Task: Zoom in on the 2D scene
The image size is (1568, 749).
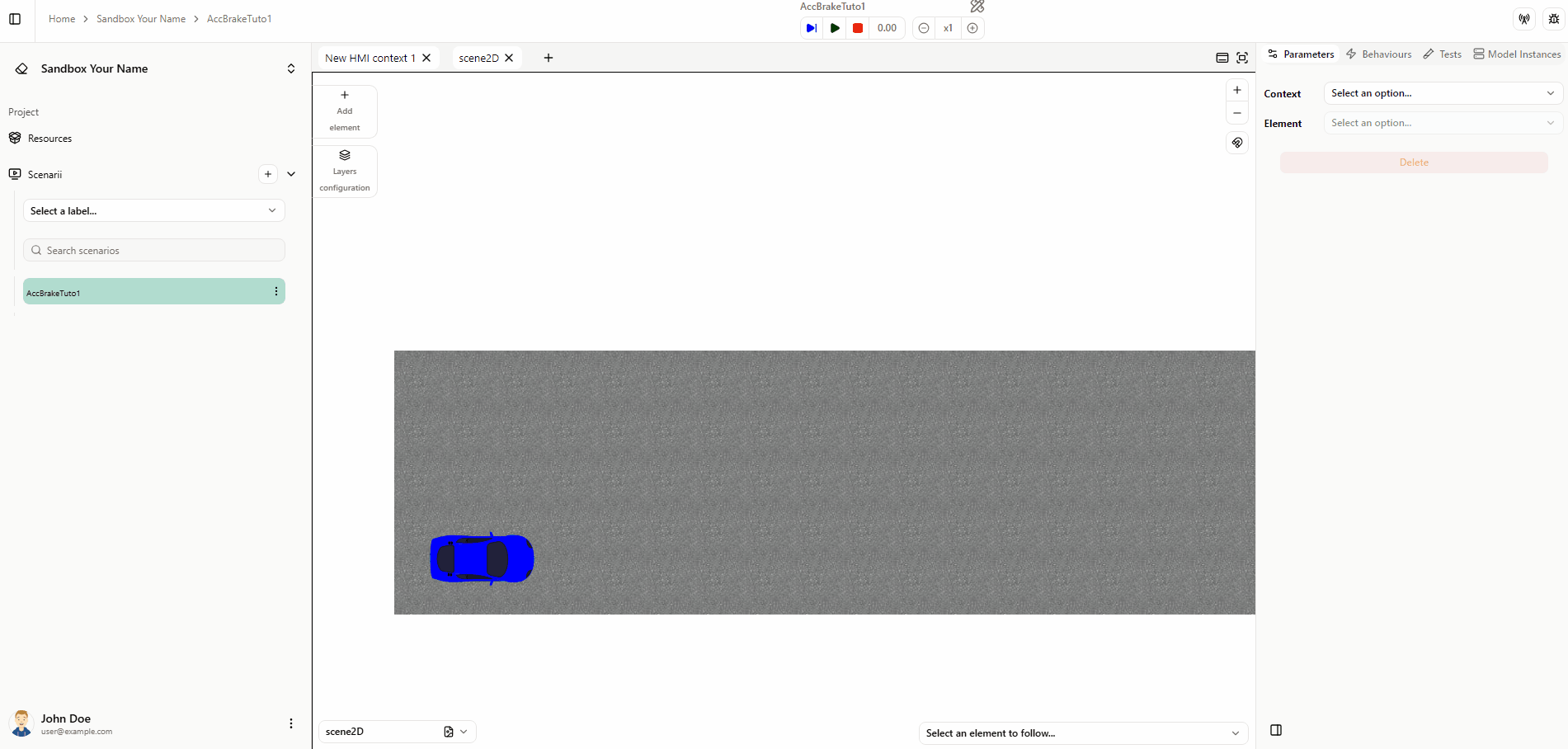Action: [1236, 90]
